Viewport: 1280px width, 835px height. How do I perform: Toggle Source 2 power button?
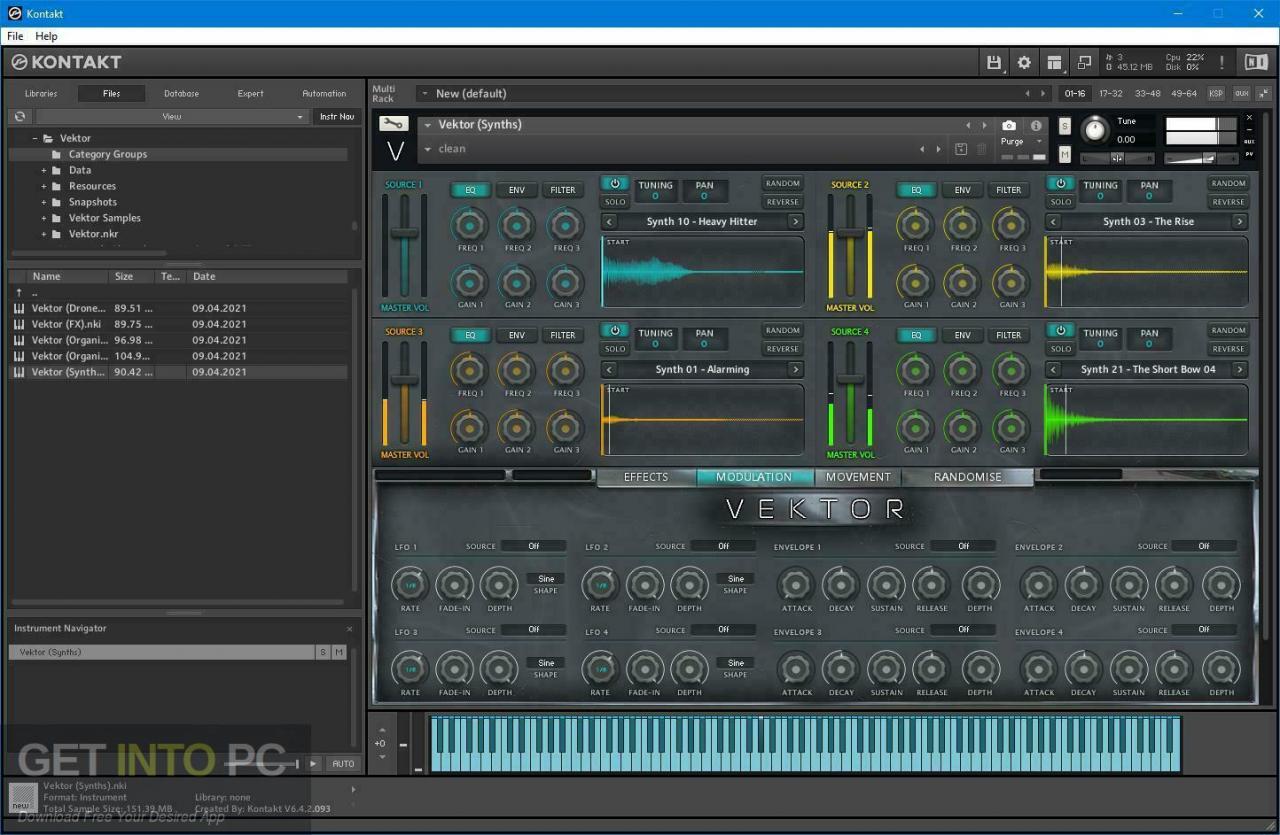point(1060,184)
